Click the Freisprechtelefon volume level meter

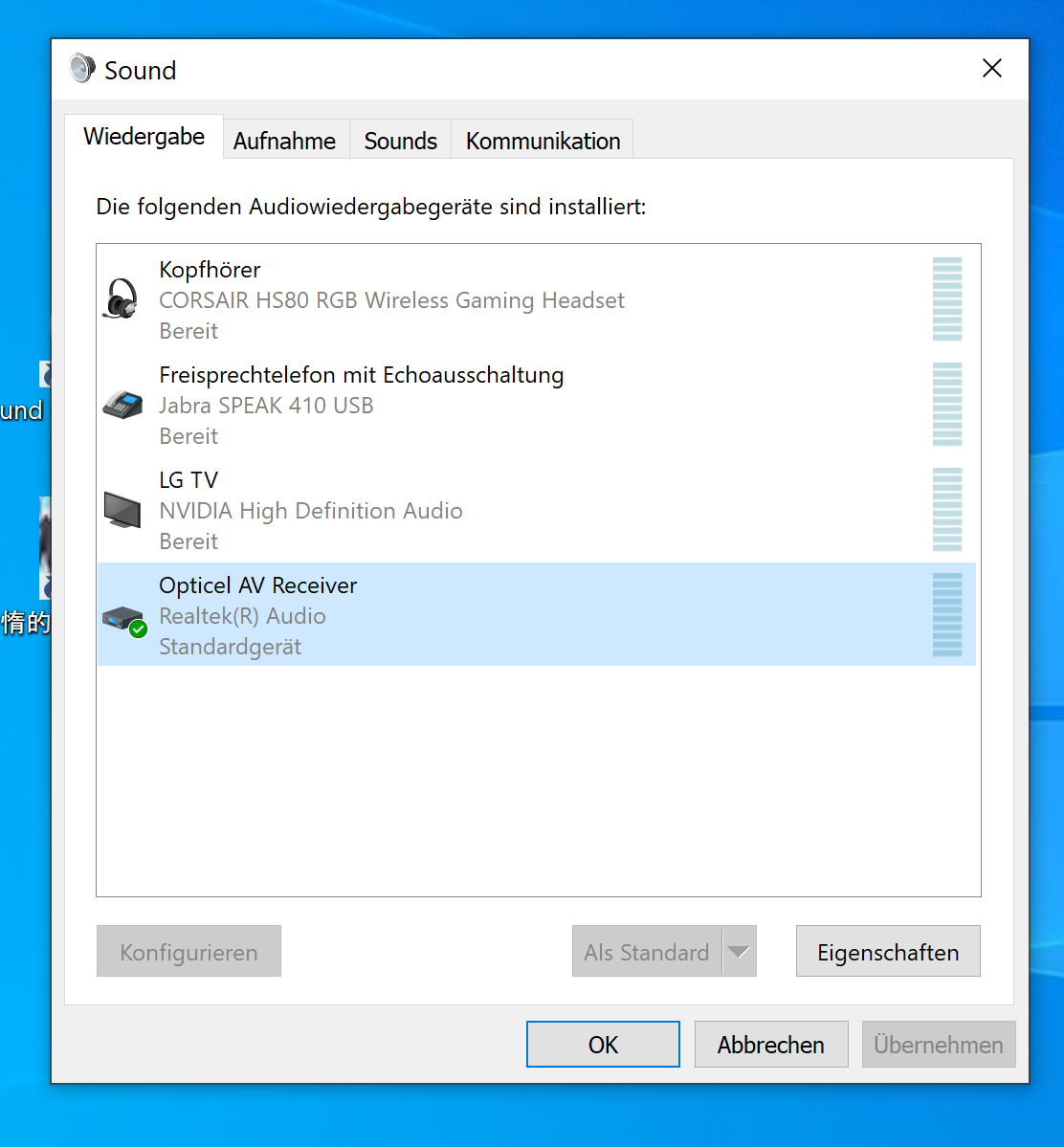(947, 405)
